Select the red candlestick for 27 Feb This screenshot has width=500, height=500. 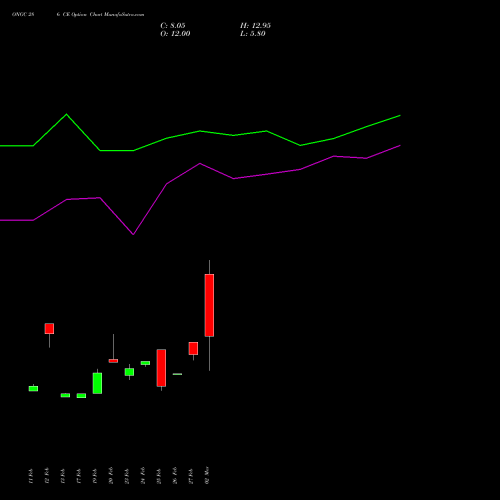[x=193, y=348]
